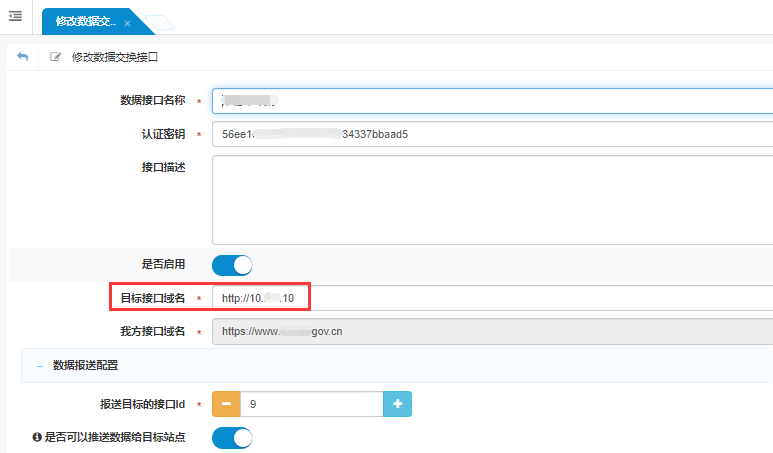Toggle the 是否启用 switch
This screenshot has height=453, width=773.
point(232,265)
